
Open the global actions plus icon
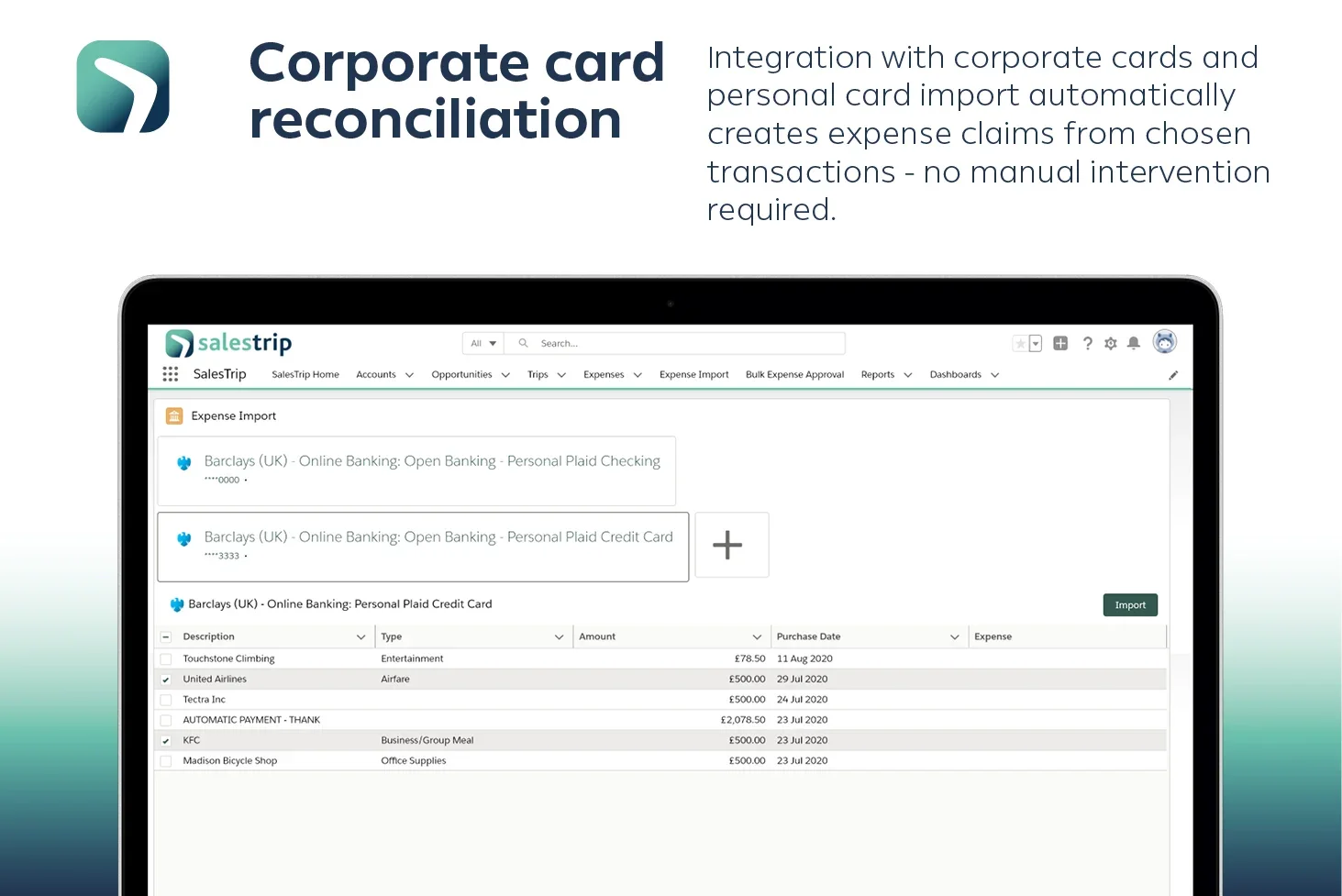click(1060, 343)
